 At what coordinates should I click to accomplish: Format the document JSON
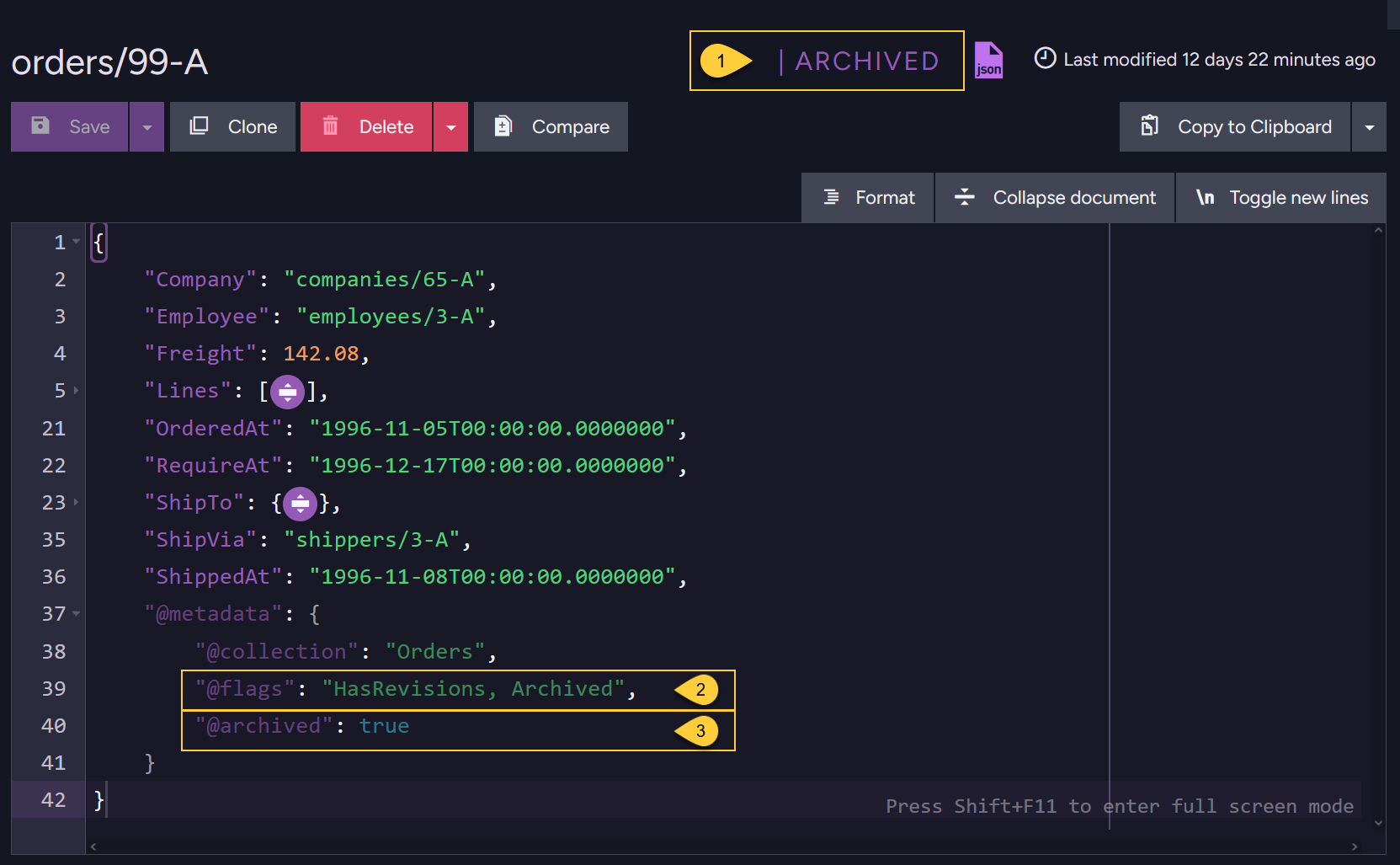tap(868, 198)
